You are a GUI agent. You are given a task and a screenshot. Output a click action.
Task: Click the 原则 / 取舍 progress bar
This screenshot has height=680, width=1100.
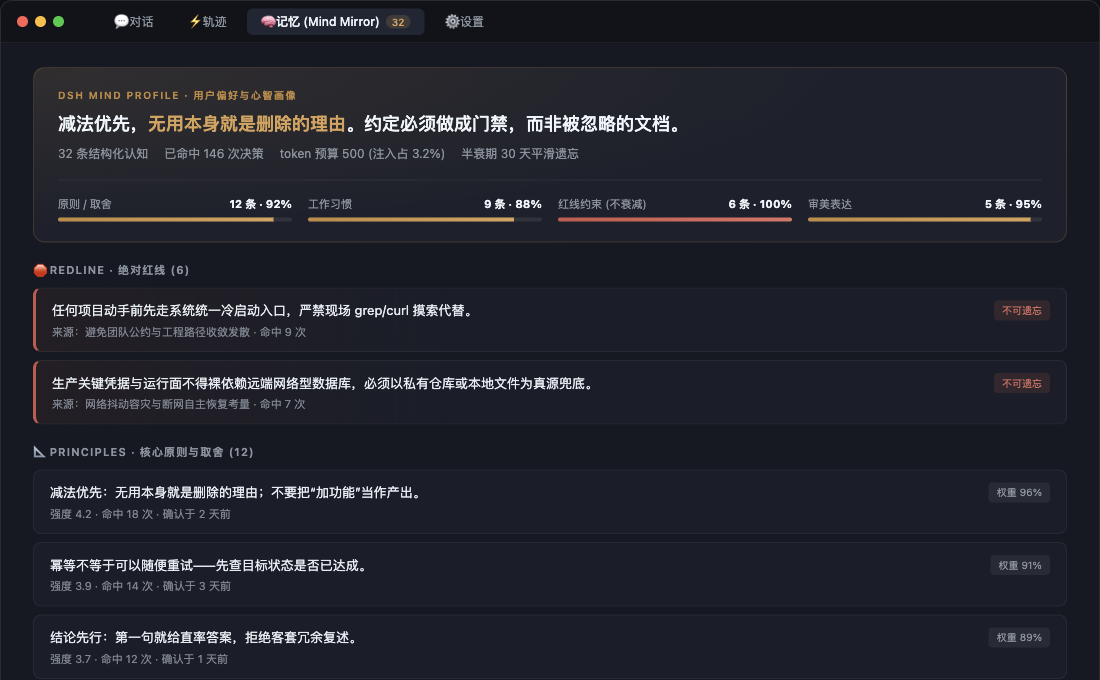click(175, 220)
